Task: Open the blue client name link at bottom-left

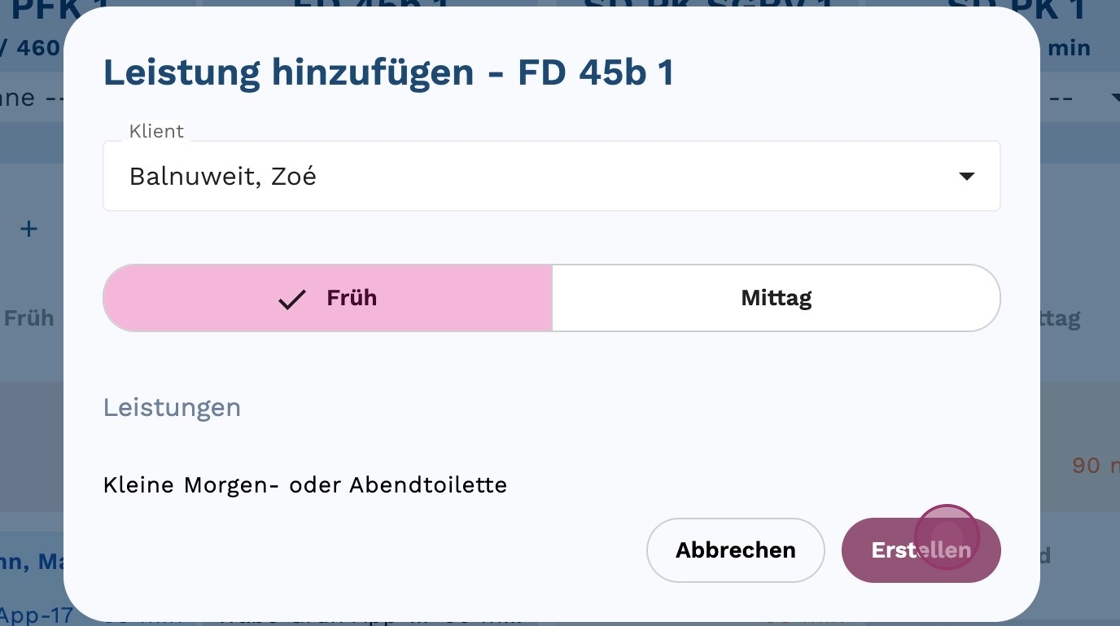Action: tap(30, 561)
